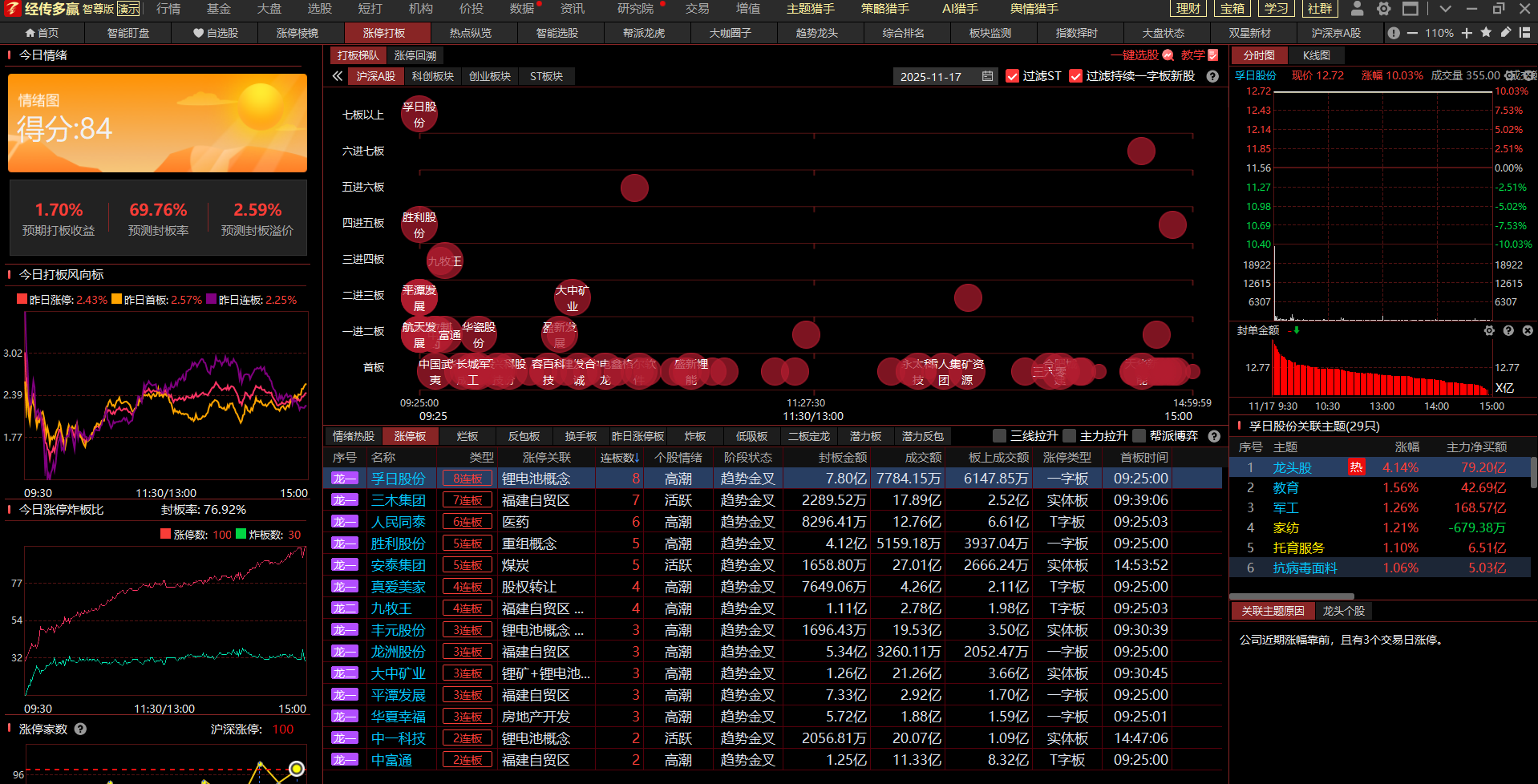Open settings via top-bar gear icon
Image resolution: width=1538 pixels, height=784 pixels.
[1383, 9]
